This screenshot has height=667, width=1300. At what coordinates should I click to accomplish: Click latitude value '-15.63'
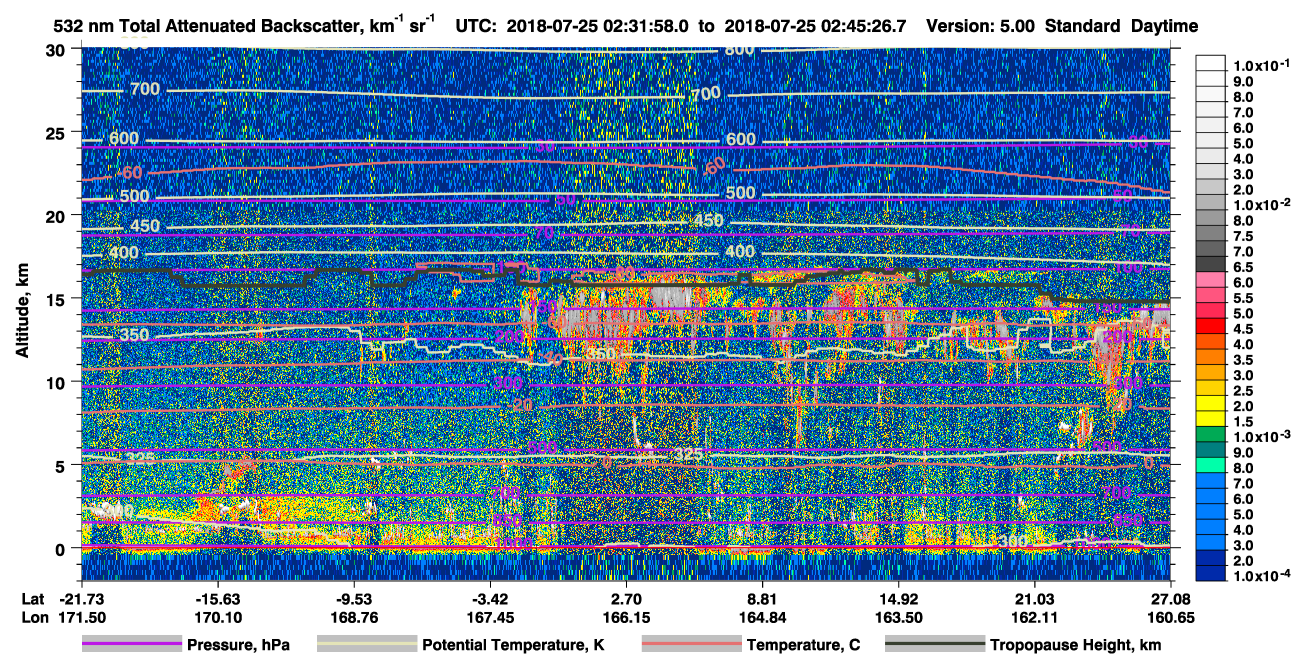pos(218,598)
